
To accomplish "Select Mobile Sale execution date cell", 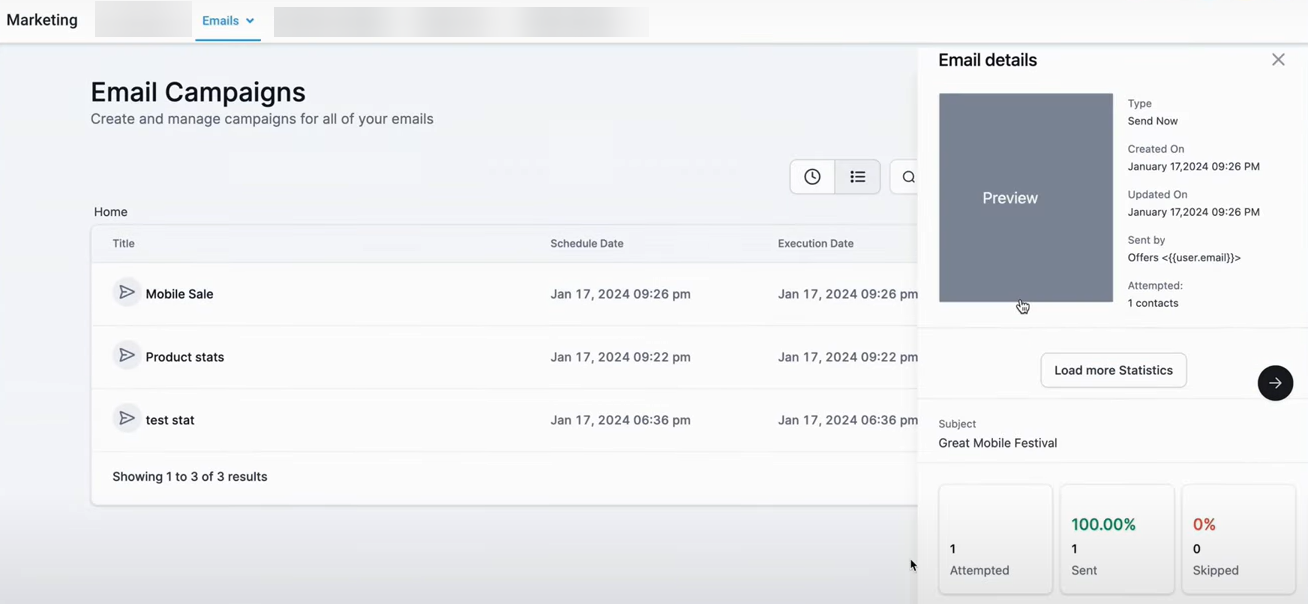I will coord(848,294).
